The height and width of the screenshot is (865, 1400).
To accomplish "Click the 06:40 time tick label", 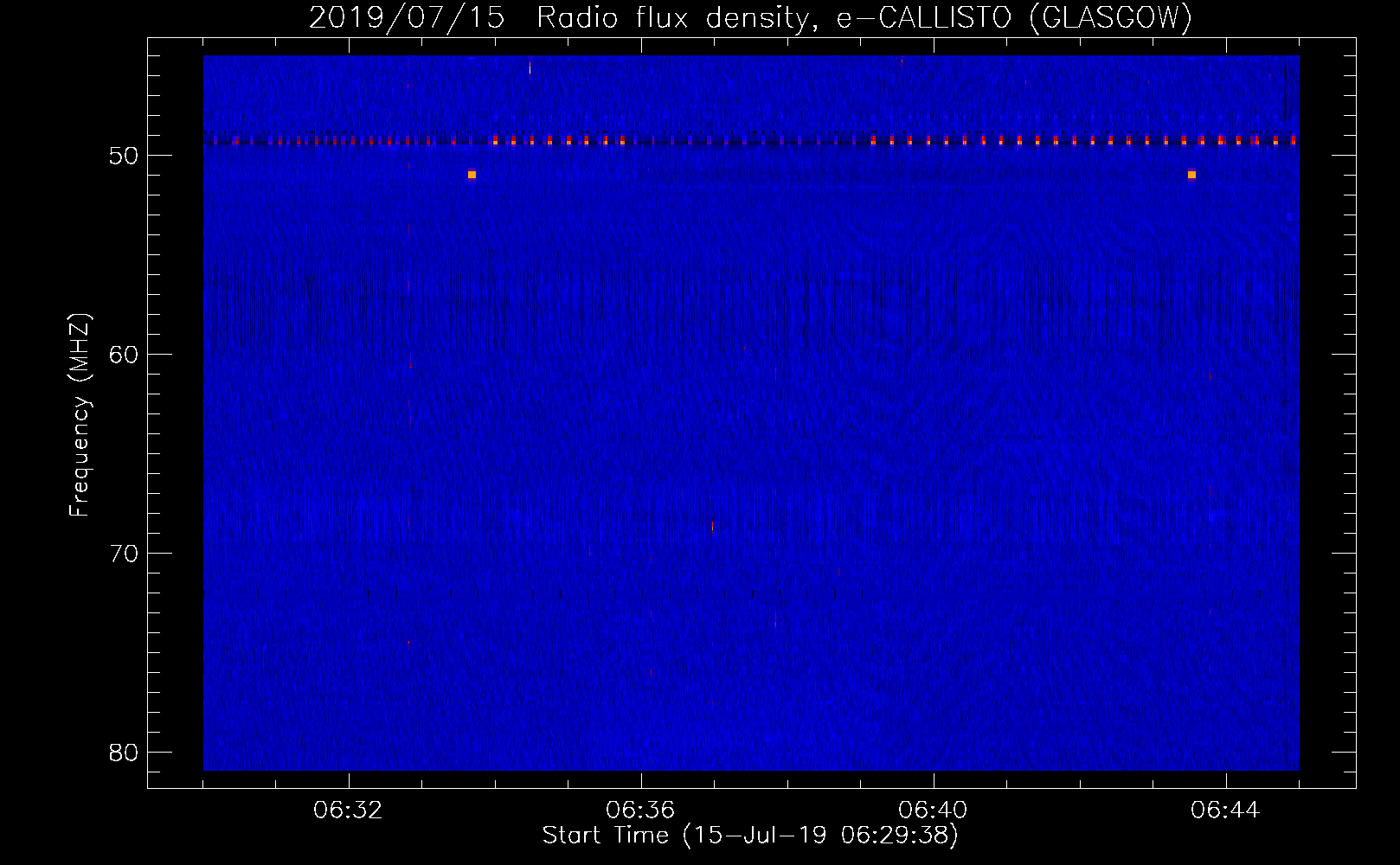I will click(x=933, y=811).
